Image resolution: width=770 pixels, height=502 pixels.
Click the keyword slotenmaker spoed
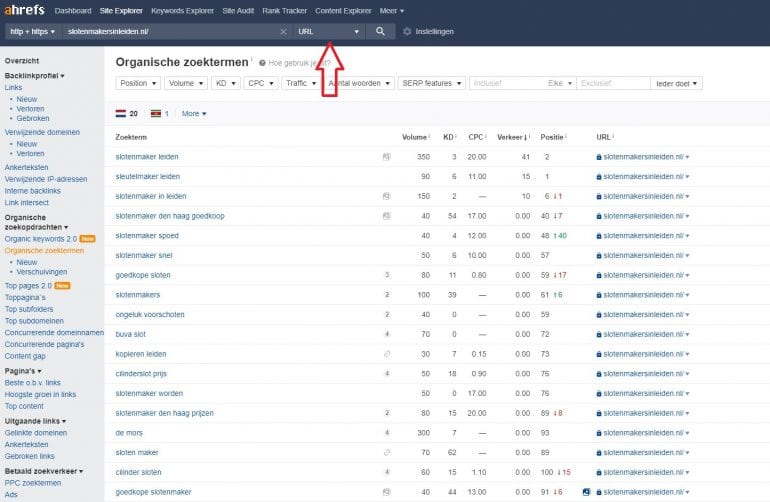147,236
